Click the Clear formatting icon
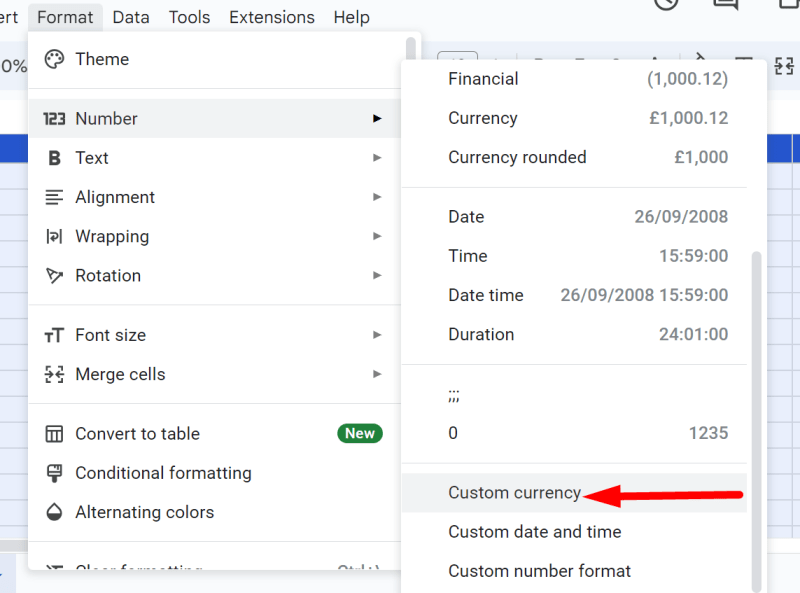 tap(55, 567)
